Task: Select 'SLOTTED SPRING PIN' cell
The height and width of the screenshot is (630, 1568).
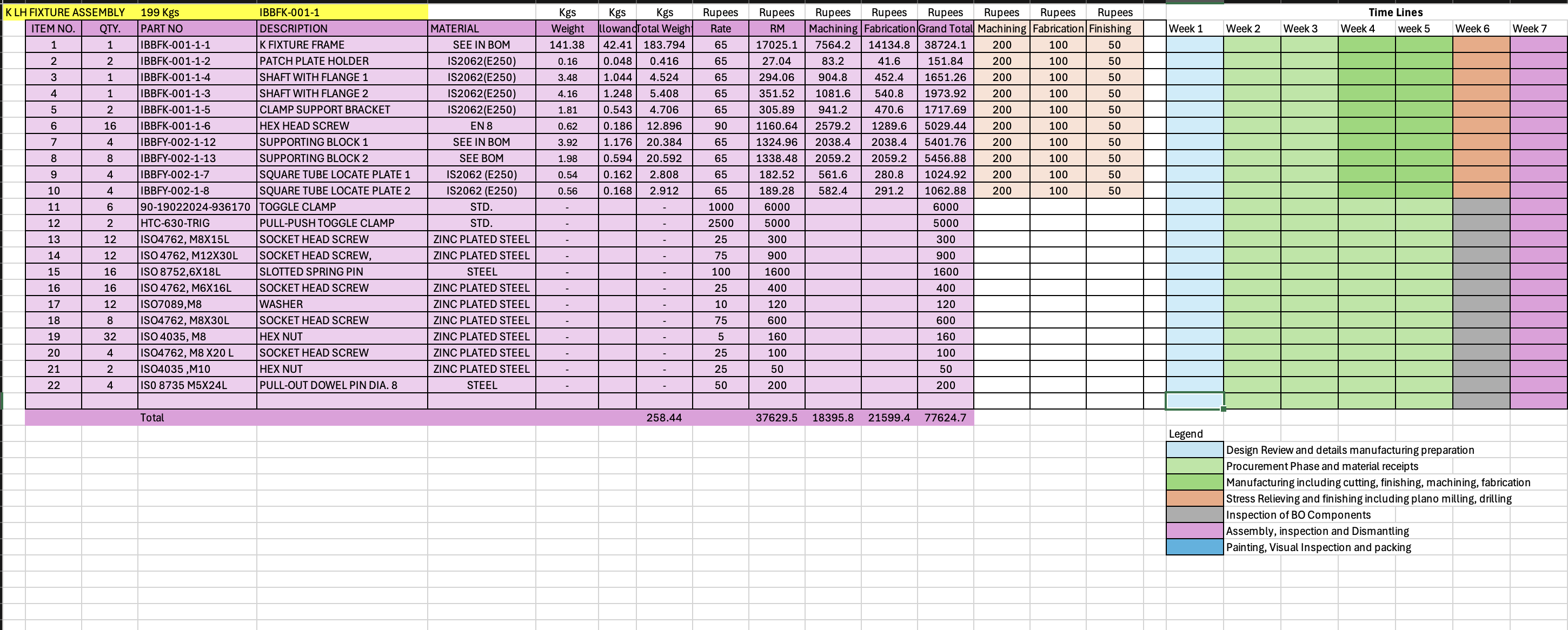Action: (x=342, y=272)
